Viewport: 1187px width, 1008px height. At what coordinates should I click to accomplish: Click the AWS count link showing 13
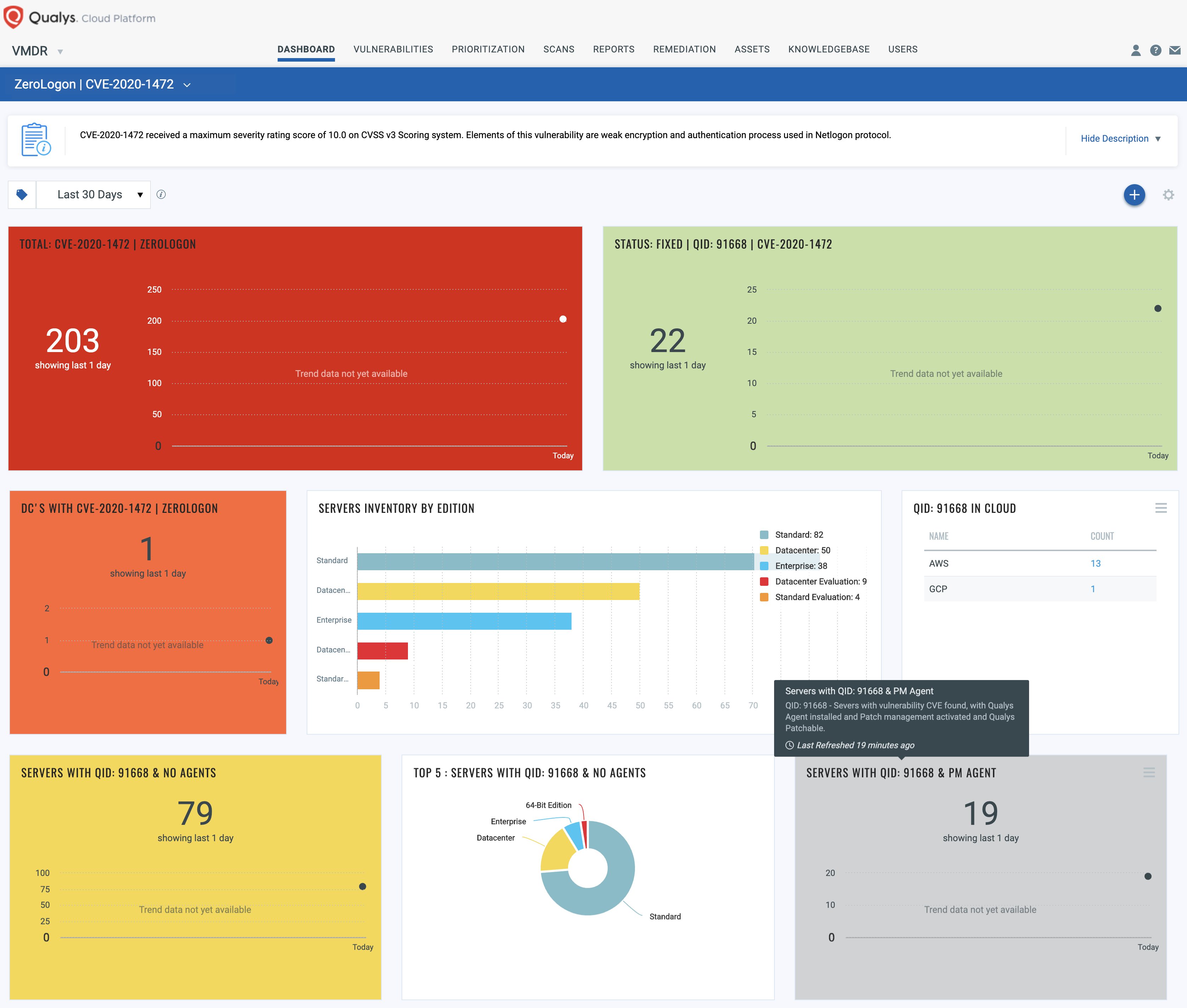1096,564
